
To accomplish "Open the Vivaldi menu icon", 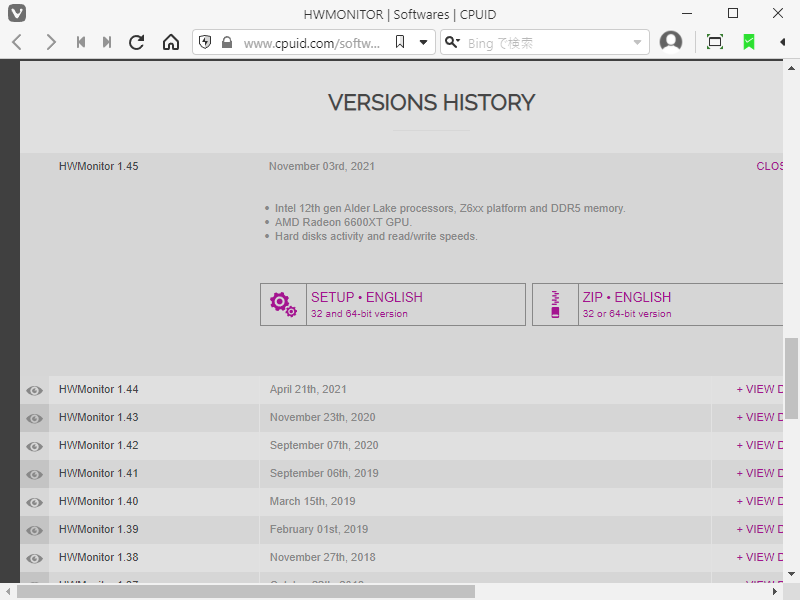I will (x=17, y=13).
